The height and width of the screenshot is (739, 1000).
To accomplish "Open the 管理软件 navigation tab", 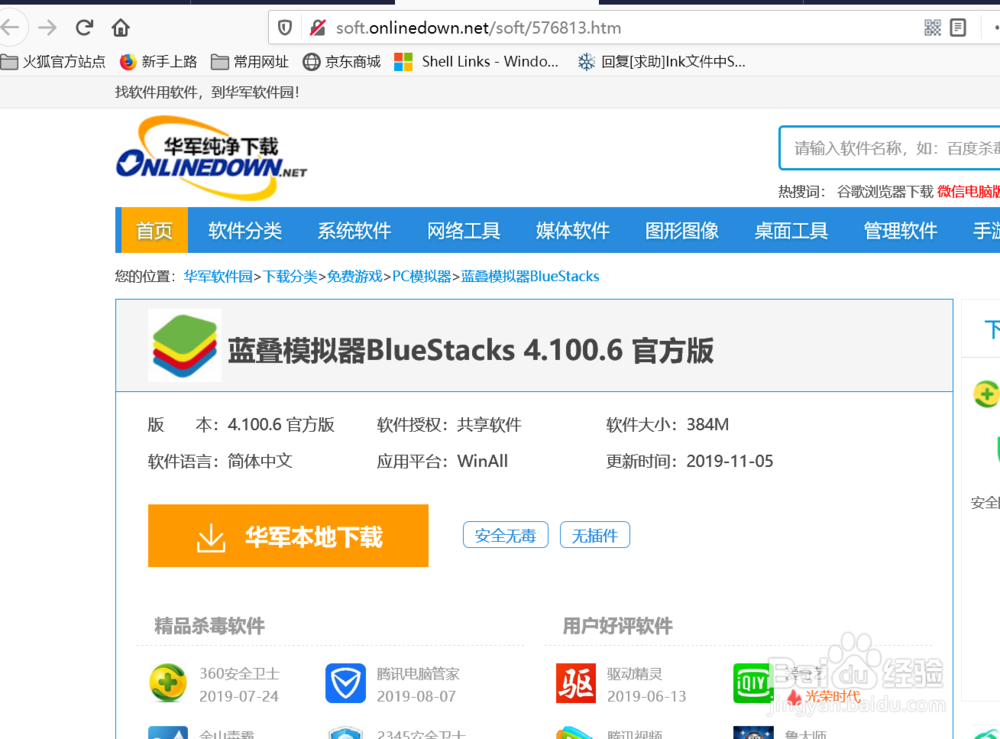I will (x=900, y=230).
